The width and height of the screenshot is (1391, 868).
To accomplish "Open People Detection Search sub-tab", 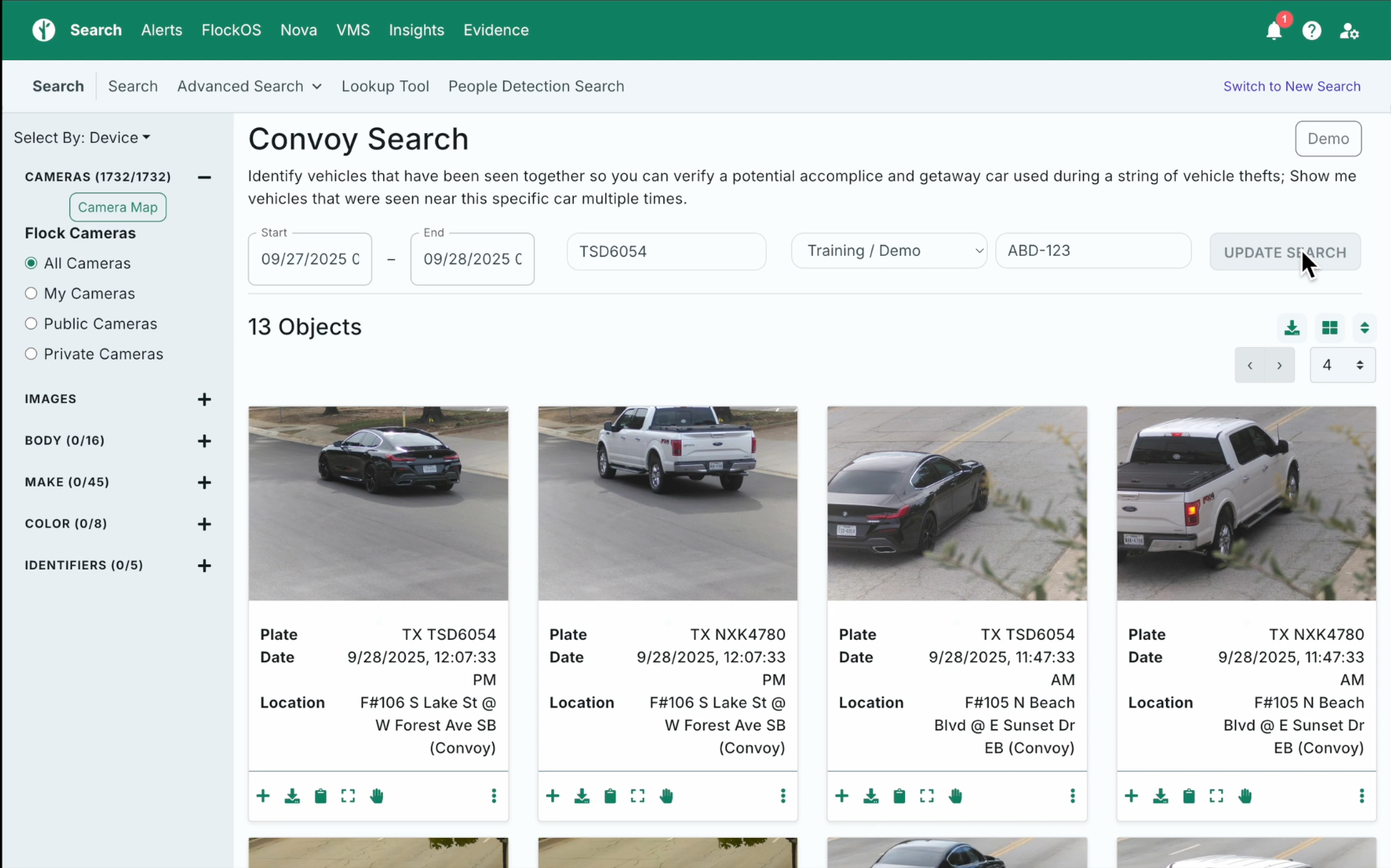I will (x=536, y=86).
